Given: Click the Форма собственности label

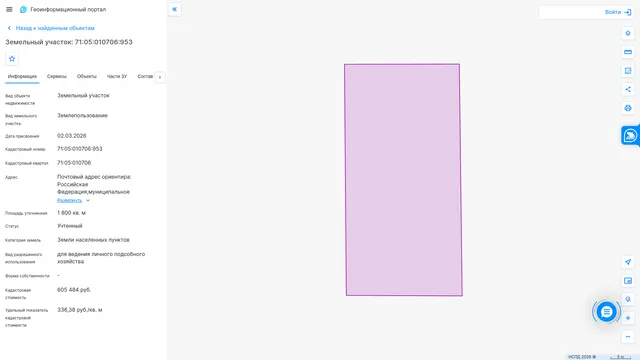Looking at the screenshot, I should tap(27, 276).
